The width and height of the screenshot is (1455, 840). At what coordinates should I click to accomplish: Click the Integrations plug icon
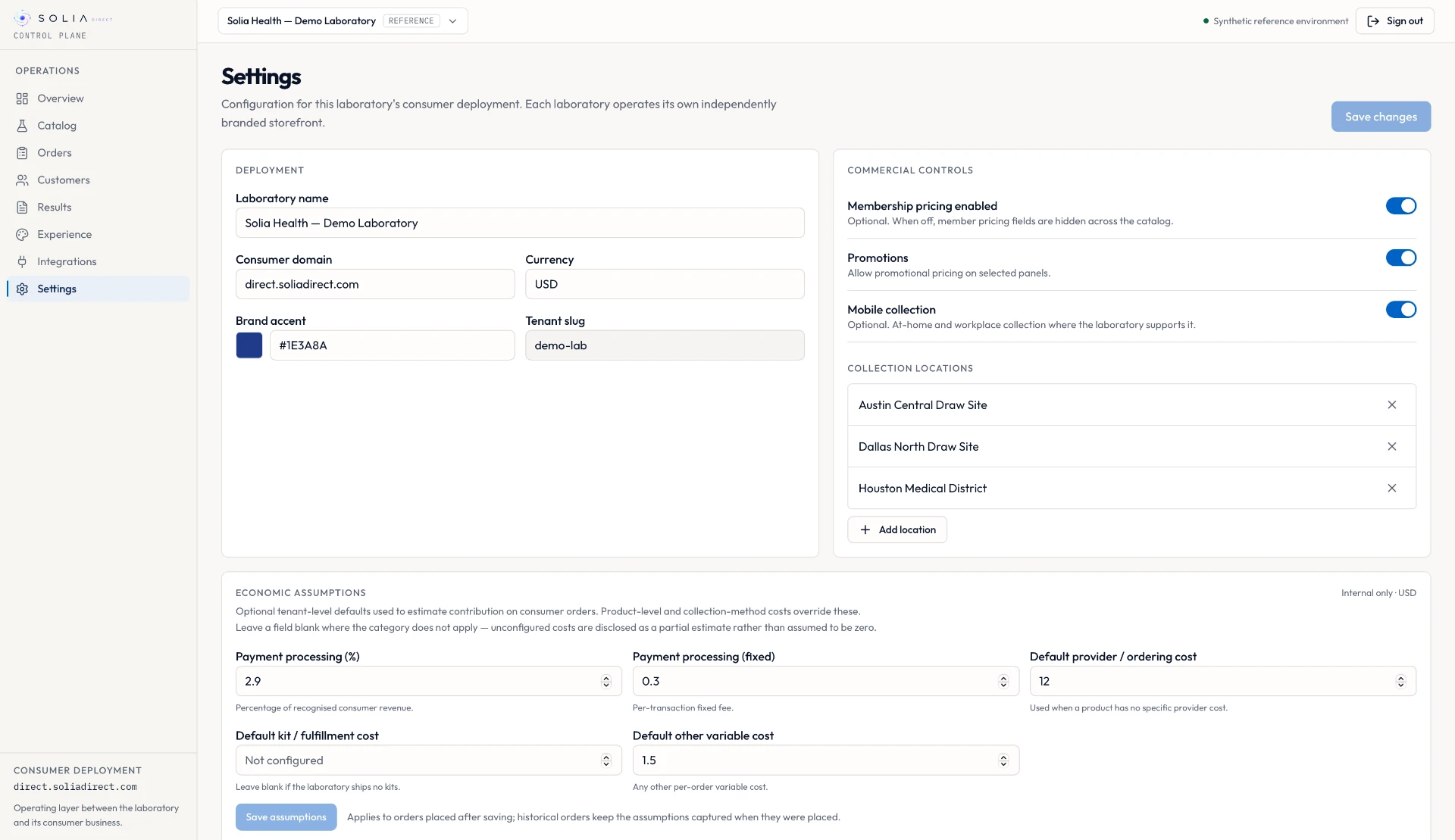[22, 262]
